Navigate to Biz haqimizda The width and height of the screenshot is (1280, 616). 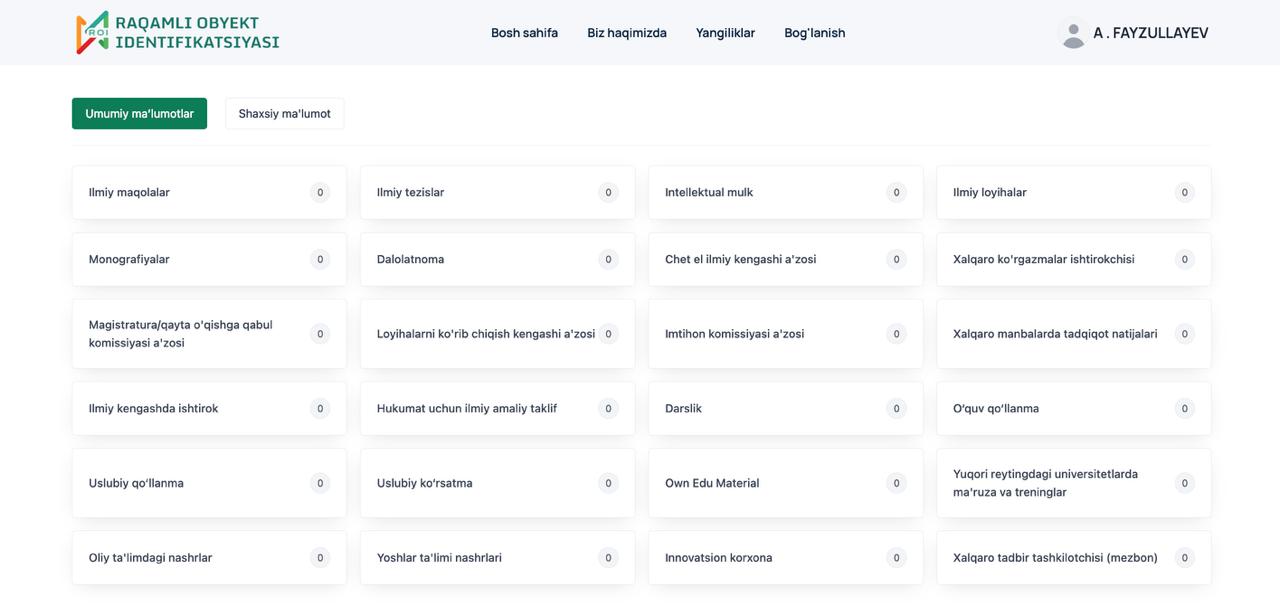[626, 32]
